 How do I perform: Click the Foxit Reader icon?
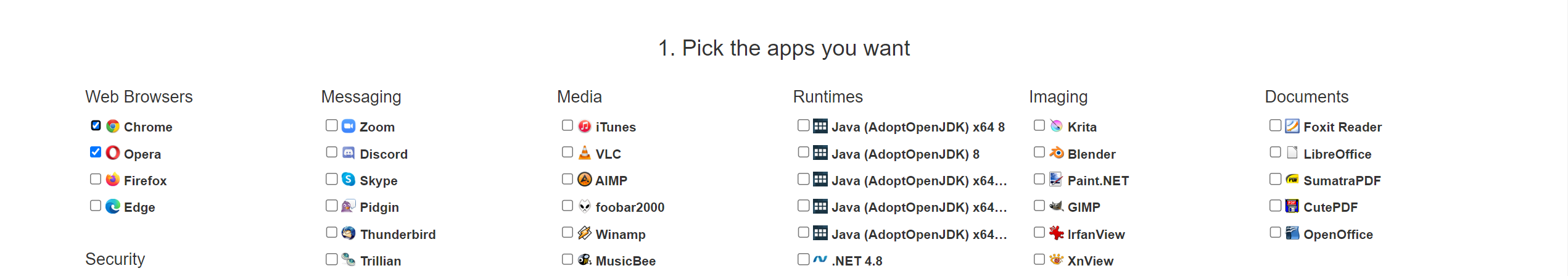(1292, 127)
